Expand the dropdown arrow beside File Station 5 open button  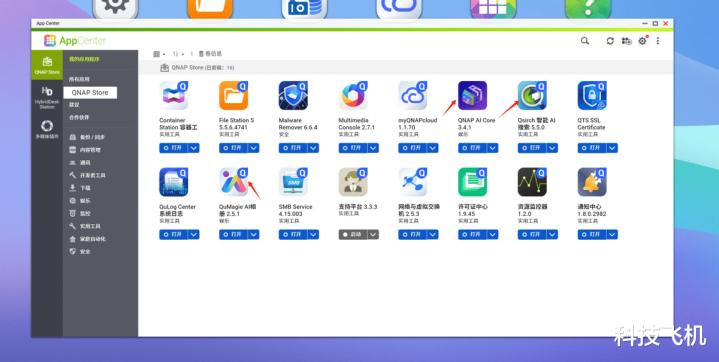tap(254, 148)
